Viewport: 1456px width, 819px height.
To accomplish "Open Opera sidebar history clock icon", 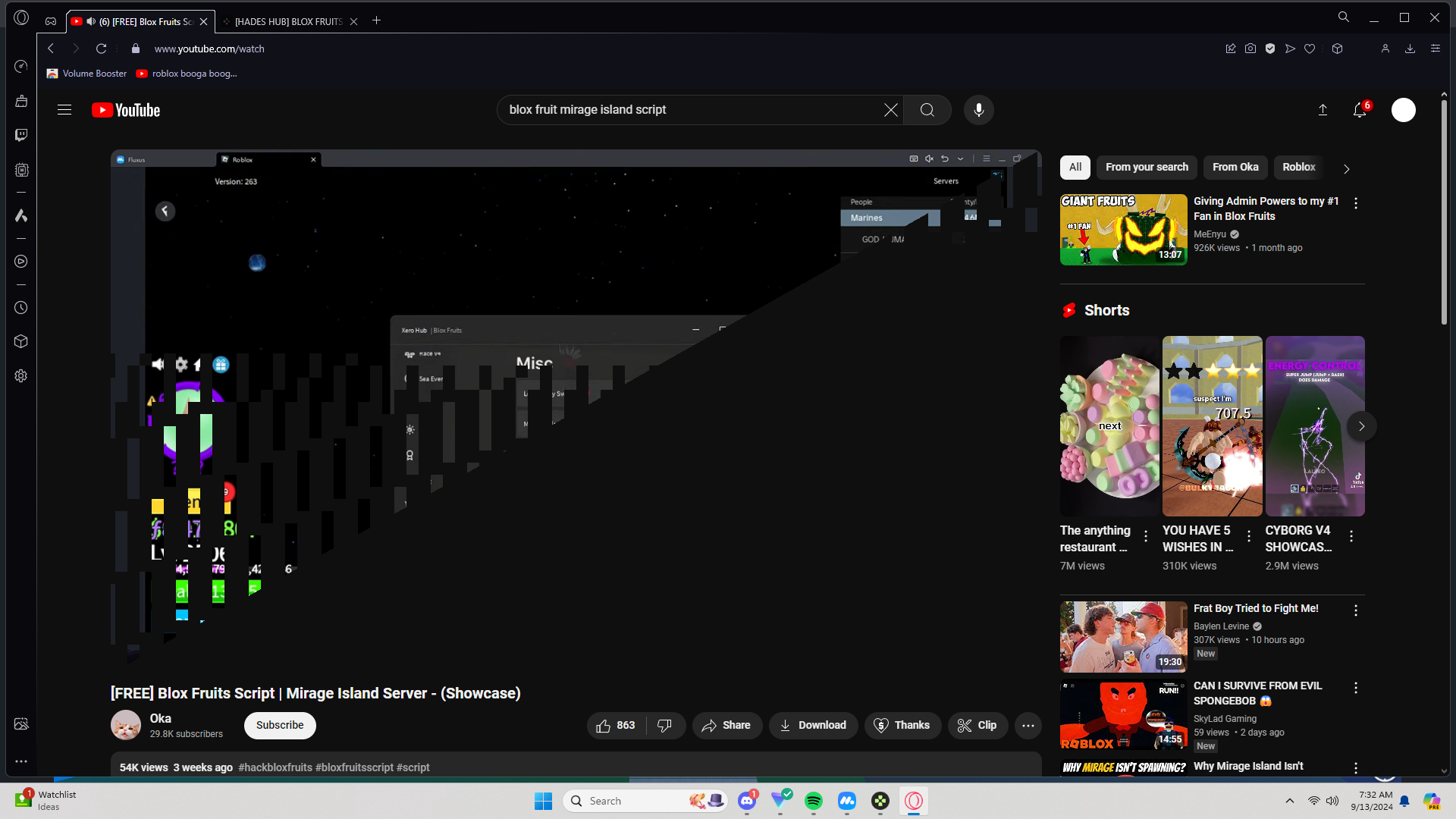I will (x=21, y=308).
